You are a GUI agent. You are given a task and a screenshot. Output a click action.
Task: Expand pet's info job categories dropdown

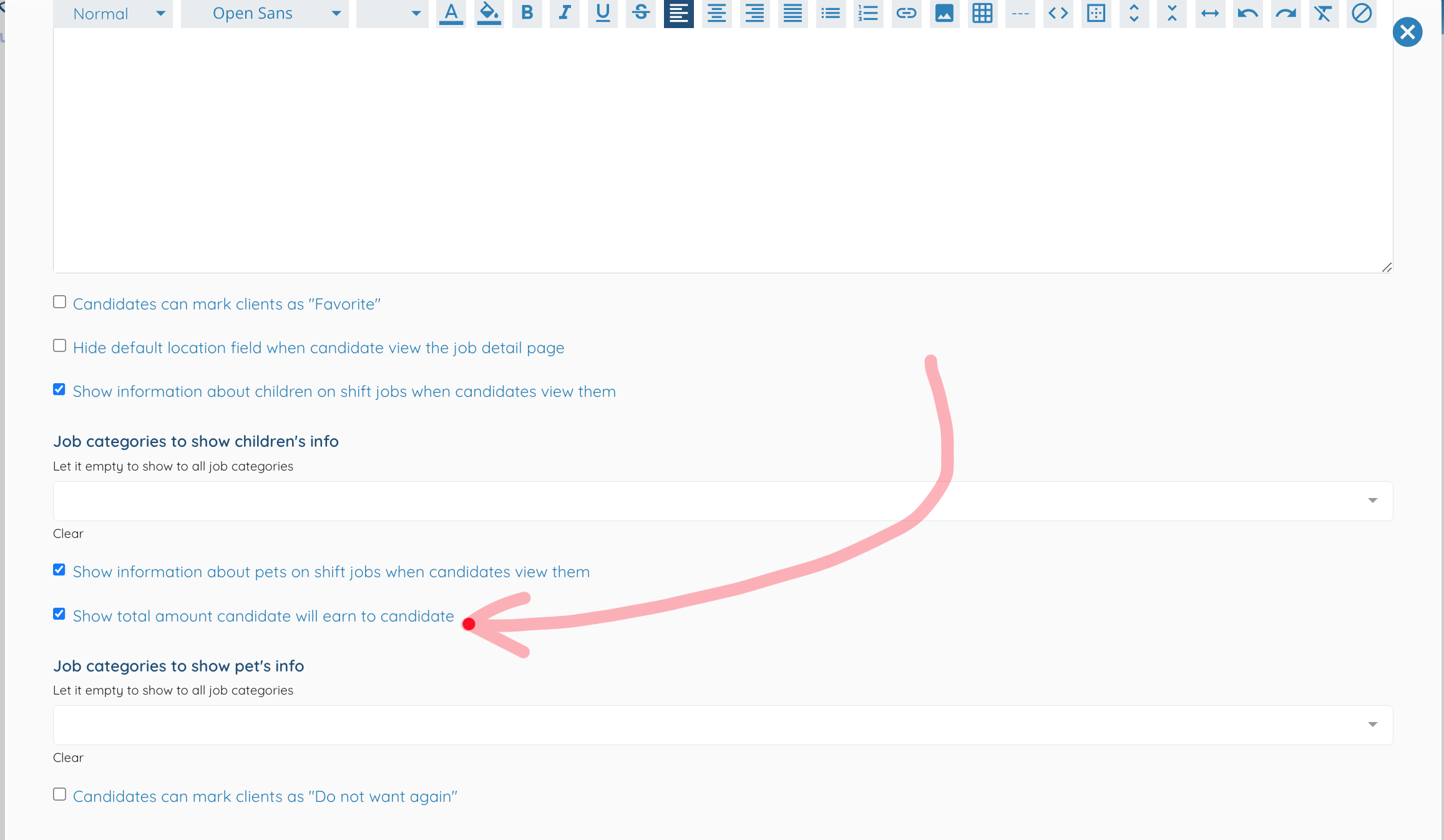tap(723, 725)
